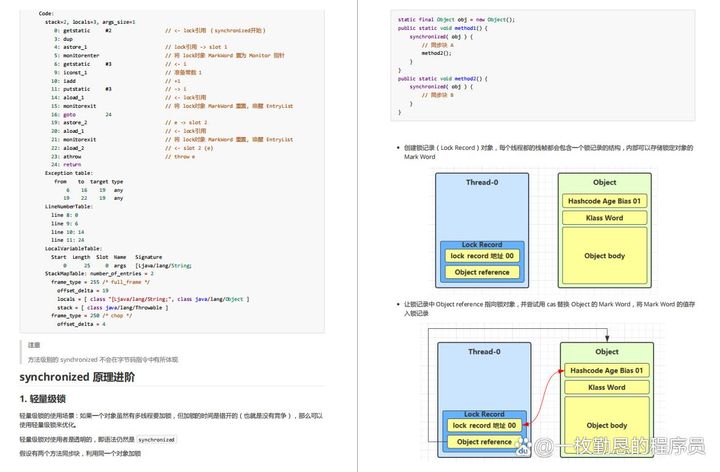Screen dimensions: 720x472
Task: Click the "22: aload_2" instruction
Action: (x=68, y=148)
